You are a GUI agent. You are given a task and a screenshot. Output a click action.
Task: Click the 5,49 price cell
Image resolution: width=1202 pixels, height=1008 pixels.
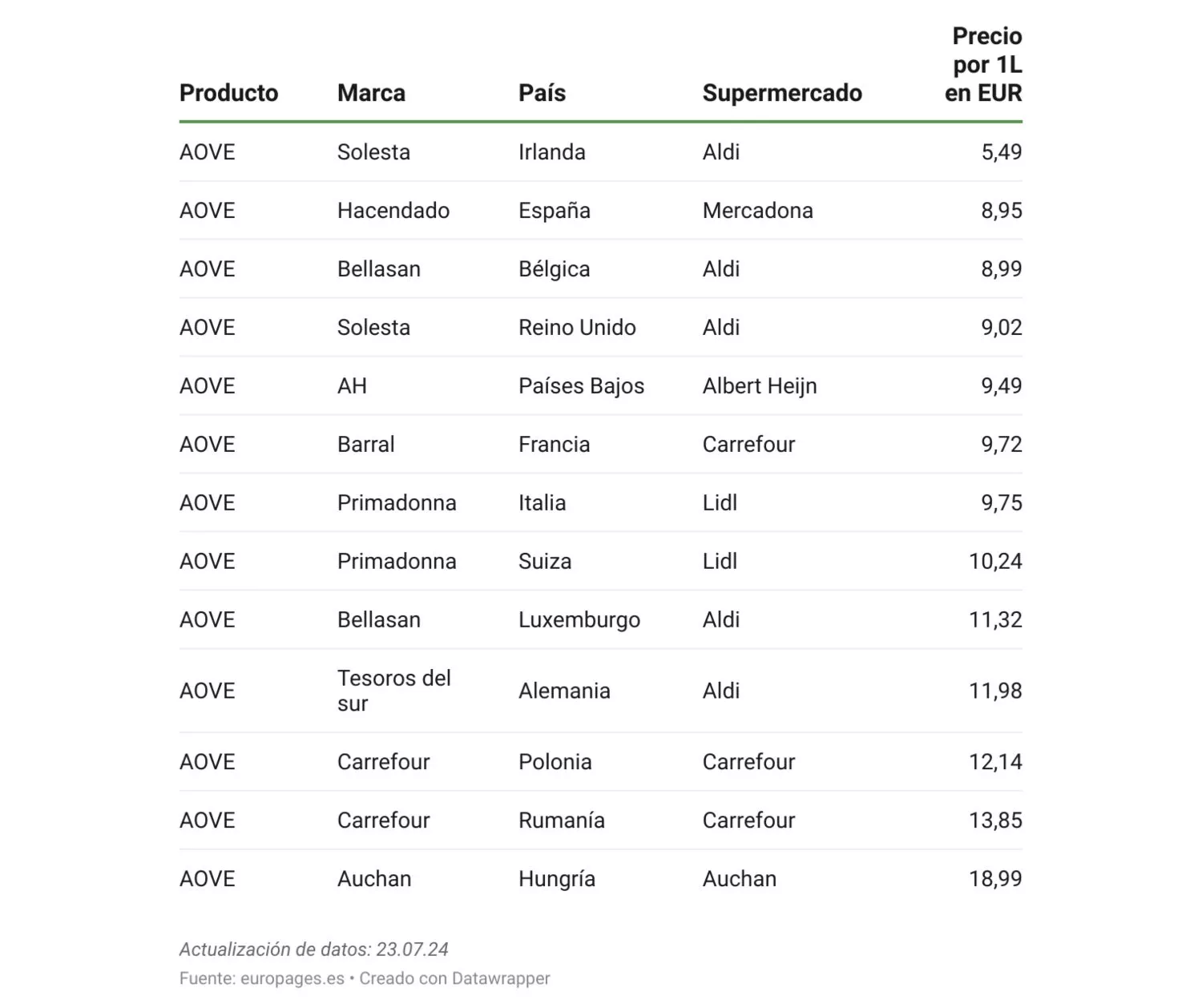coord(1002,152)
